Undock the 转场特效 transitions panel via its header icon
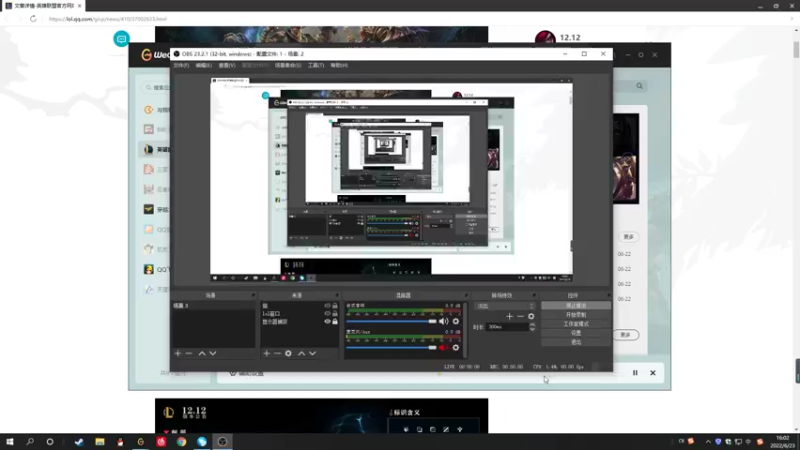This screenshot has height=450, width=800. click(534, 295)
